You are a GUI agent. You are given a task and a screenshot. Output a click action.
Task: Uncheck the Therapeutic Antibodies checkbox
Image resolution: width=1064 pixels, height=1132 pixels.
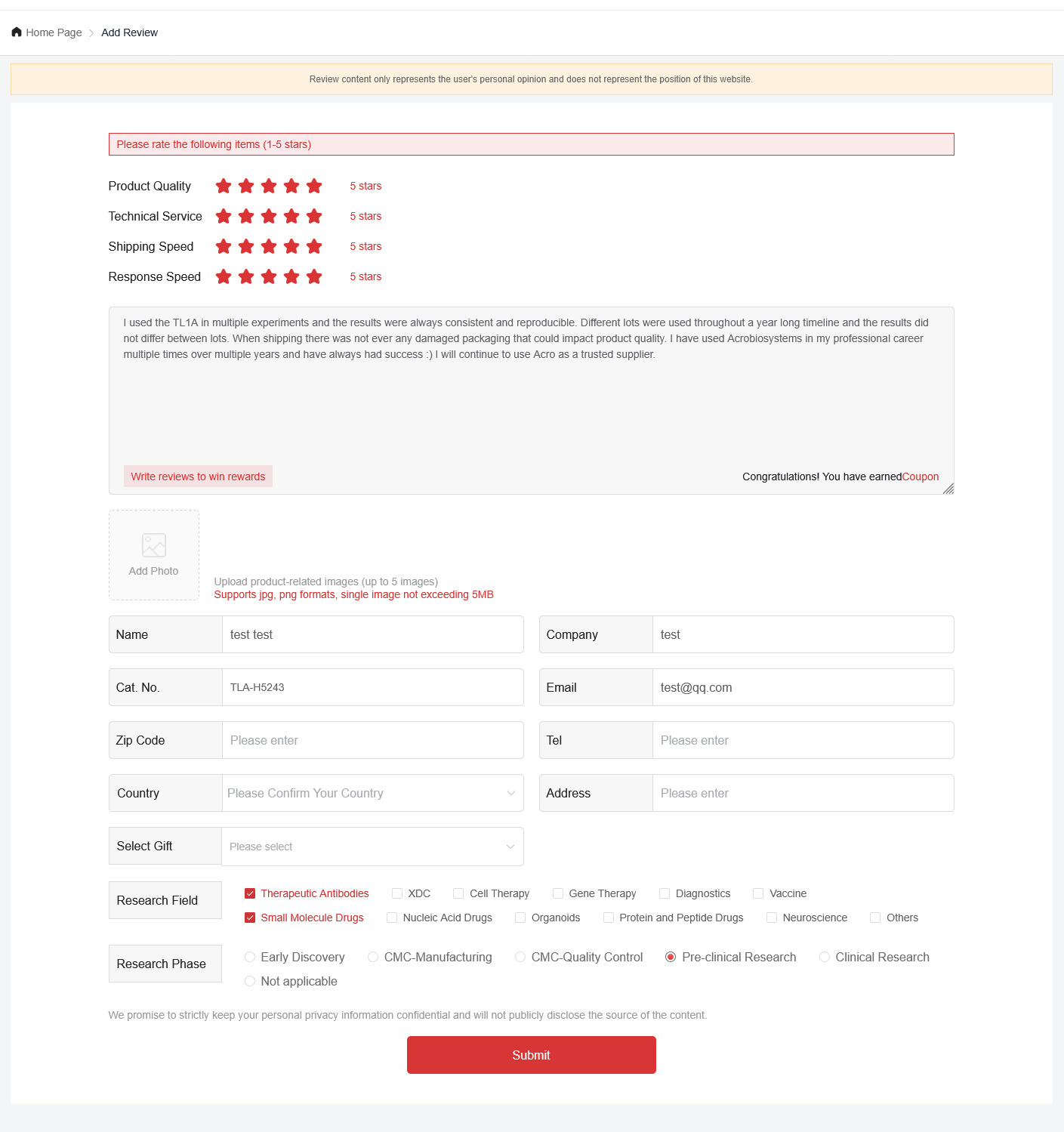pos(250,893)
